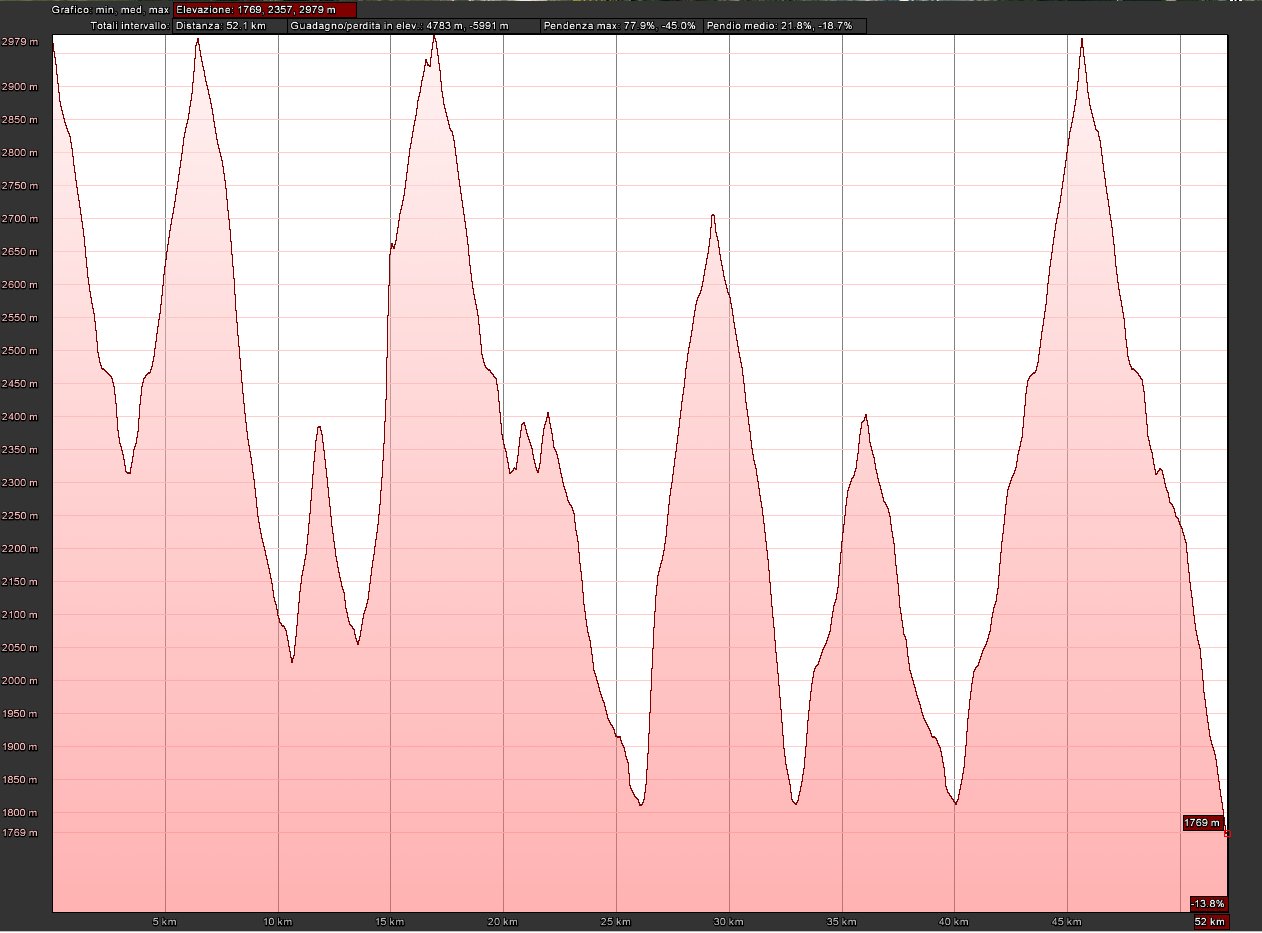Click the Distanza 52.1 km field

pos(228,25)
